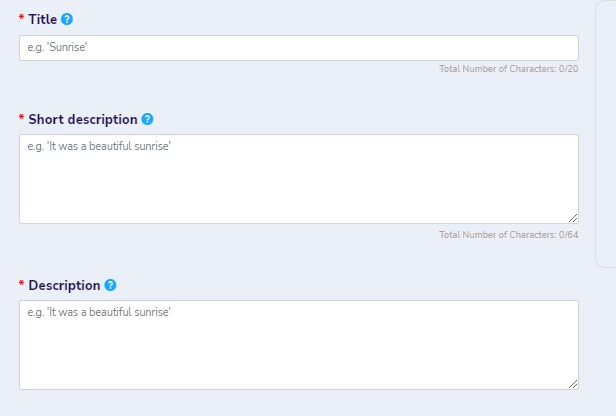This screenshot has width=616, height=416.
Task: Click the red asterisk beside Title
Action: (x=21, y=17)
